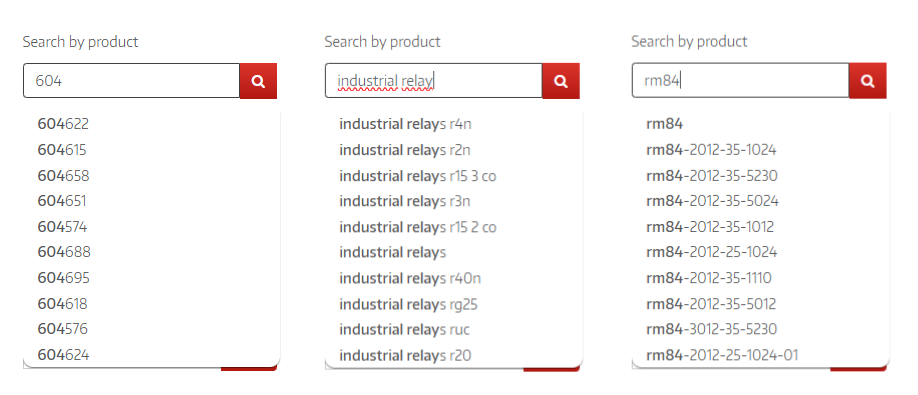Select suggestion 604576
918x395 pixels.
click(63, 329)
